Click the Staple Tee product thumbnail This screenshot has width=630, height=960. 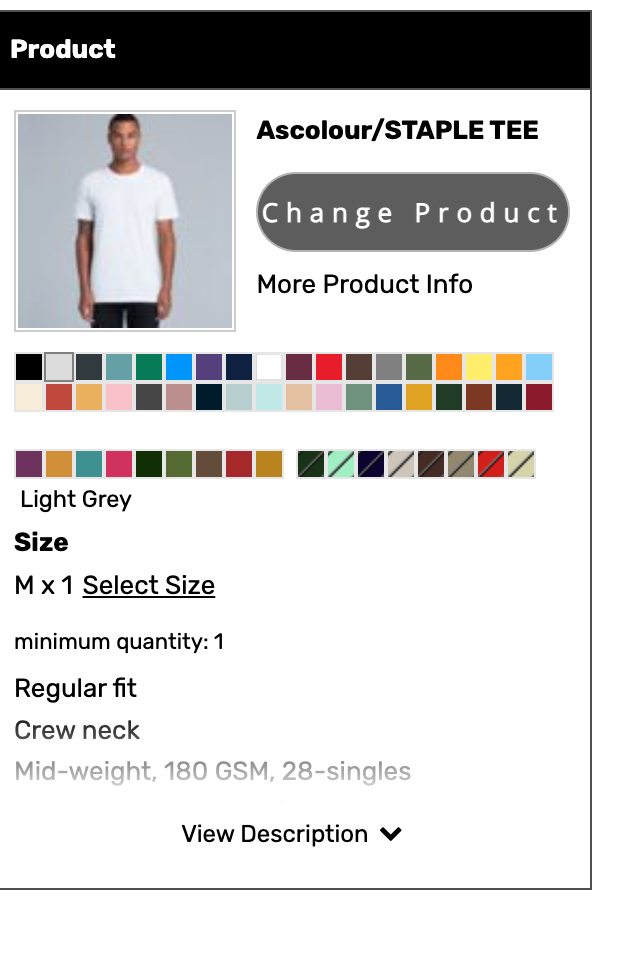point(125,221)
